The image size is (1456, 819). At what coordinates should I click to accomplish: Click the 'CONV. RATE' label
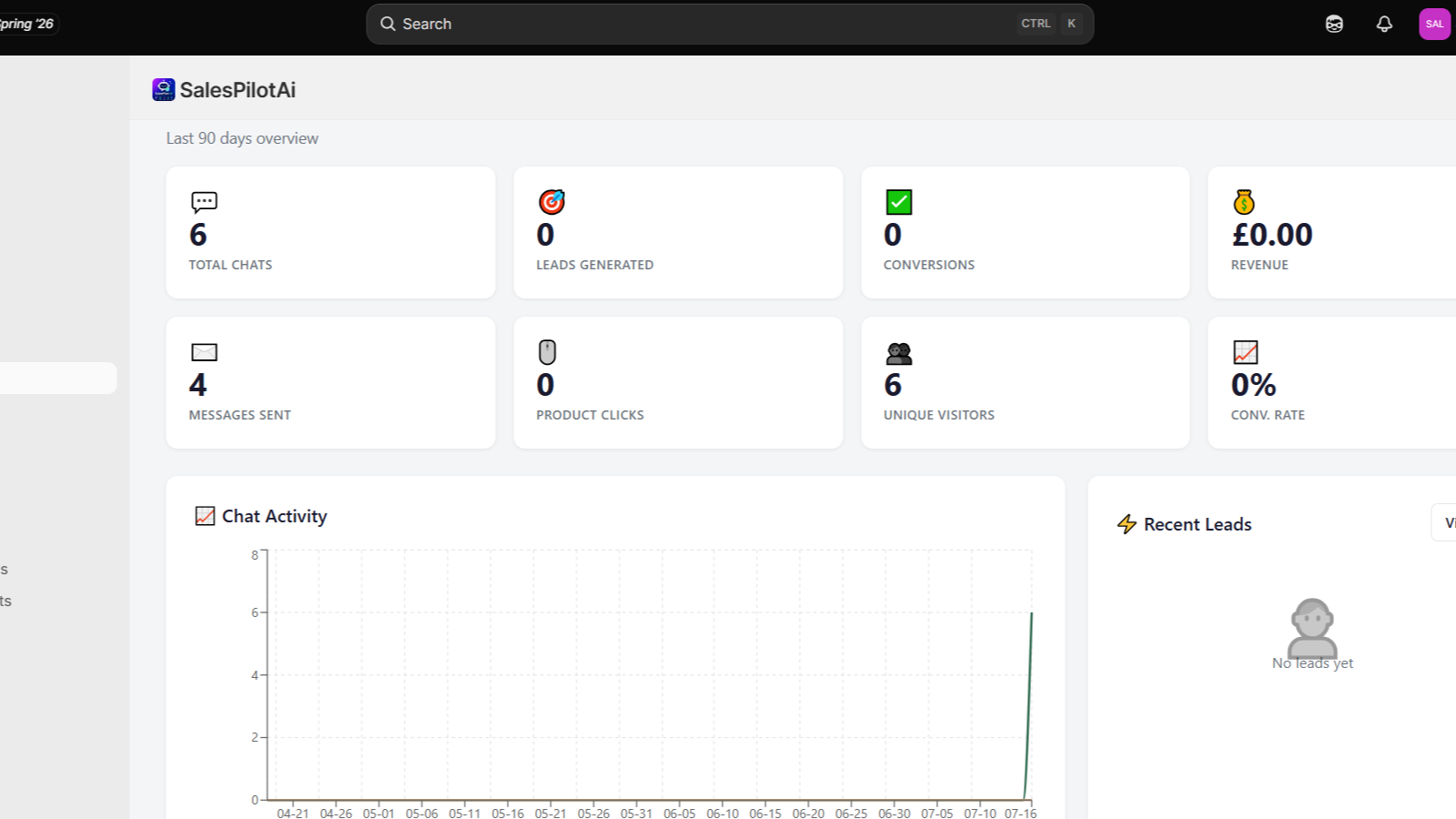click(x=1268, y=415)
